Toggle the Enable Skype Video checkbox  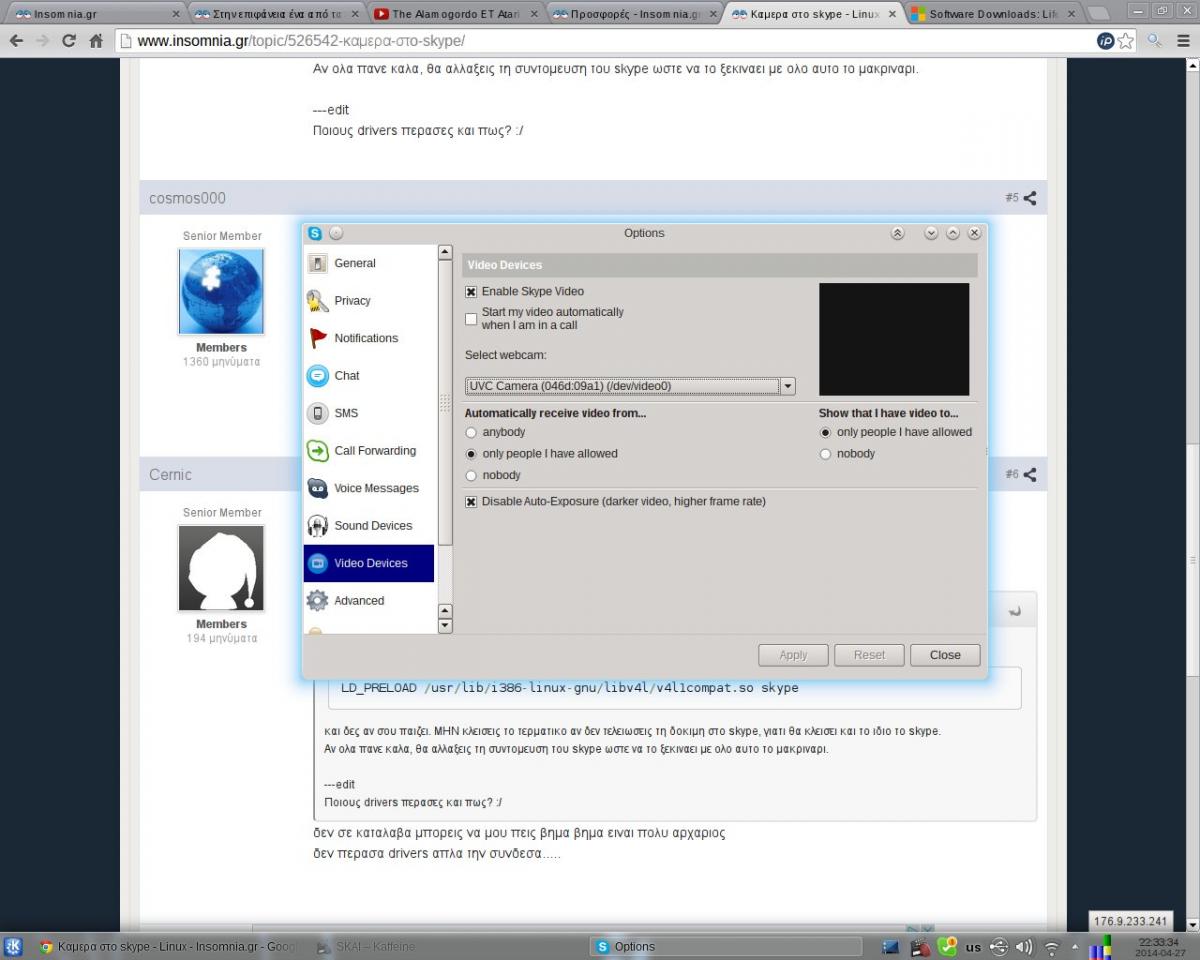tap(471, 292)
